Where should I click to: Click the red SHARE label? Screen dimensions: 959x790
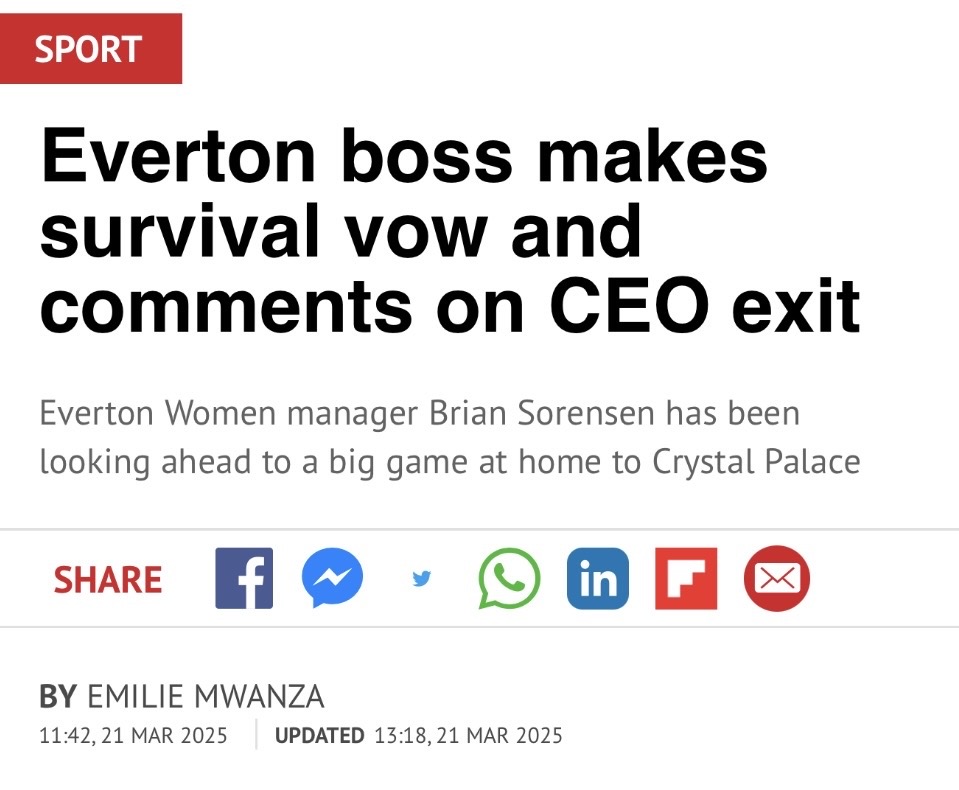(x=108, y=580)
